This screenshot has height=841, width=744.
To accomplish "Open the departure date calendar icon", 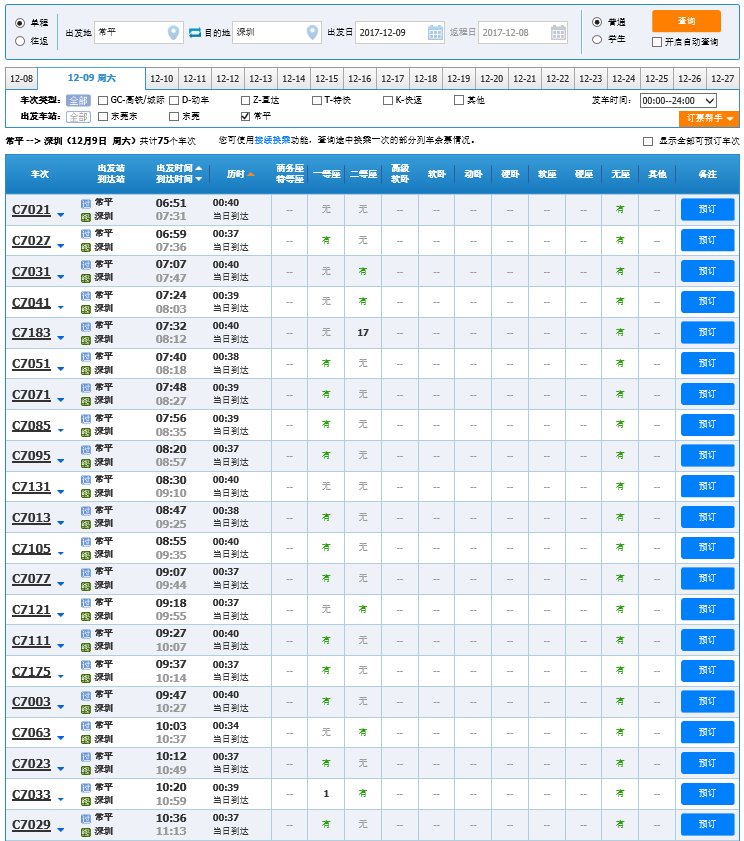I will 435,33.
